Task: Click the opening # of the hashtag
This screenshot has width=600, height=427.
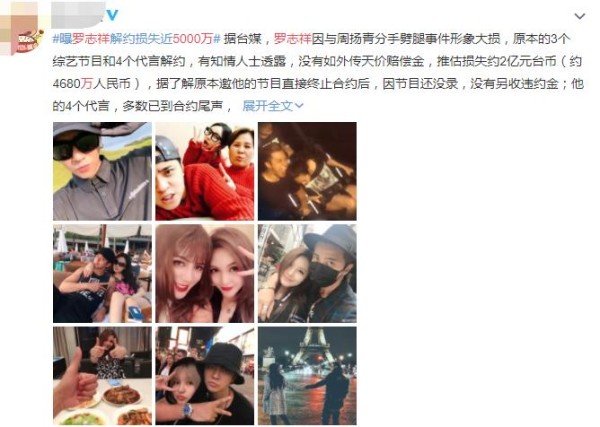Action: pos(56,39)
